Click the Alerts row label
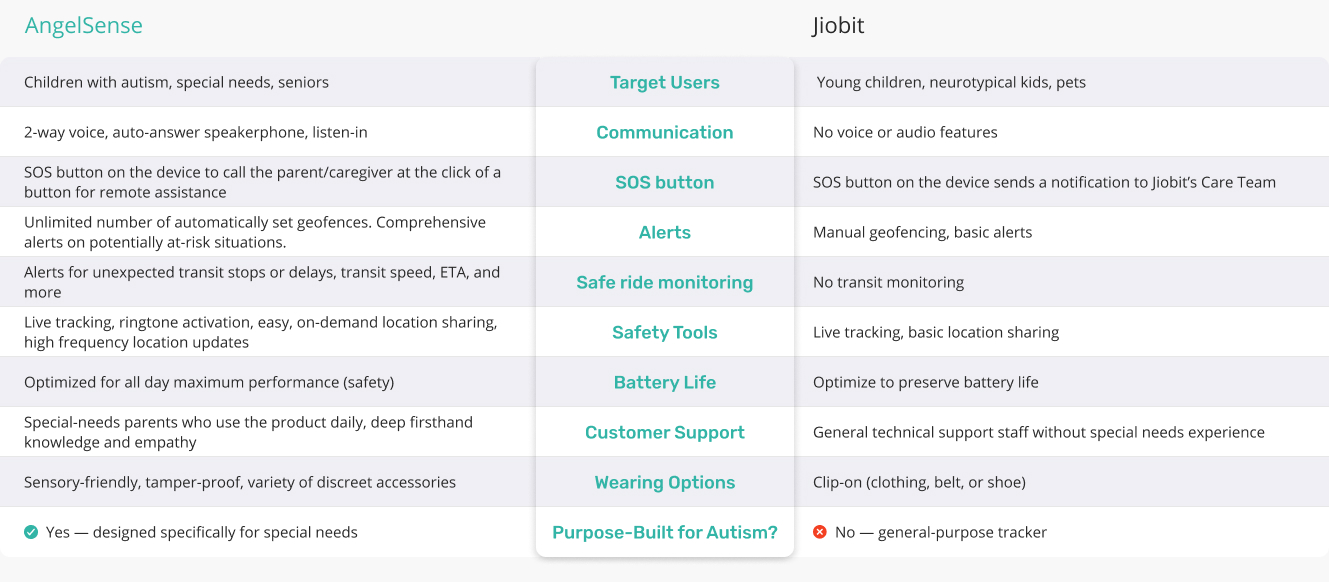Screen dimensions: 1329x582 665,233
